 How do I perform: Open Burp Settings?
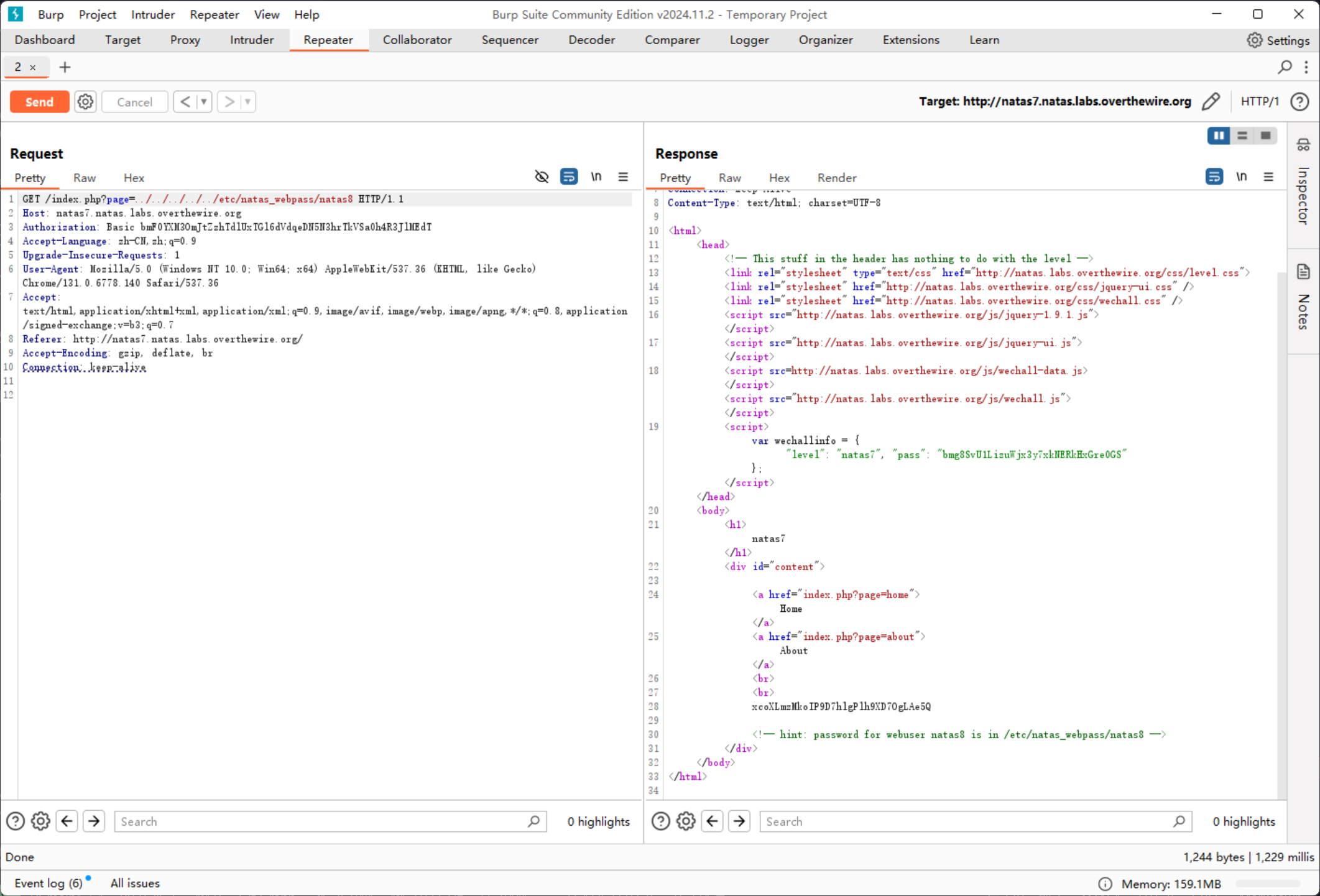tap(1278, 40)
